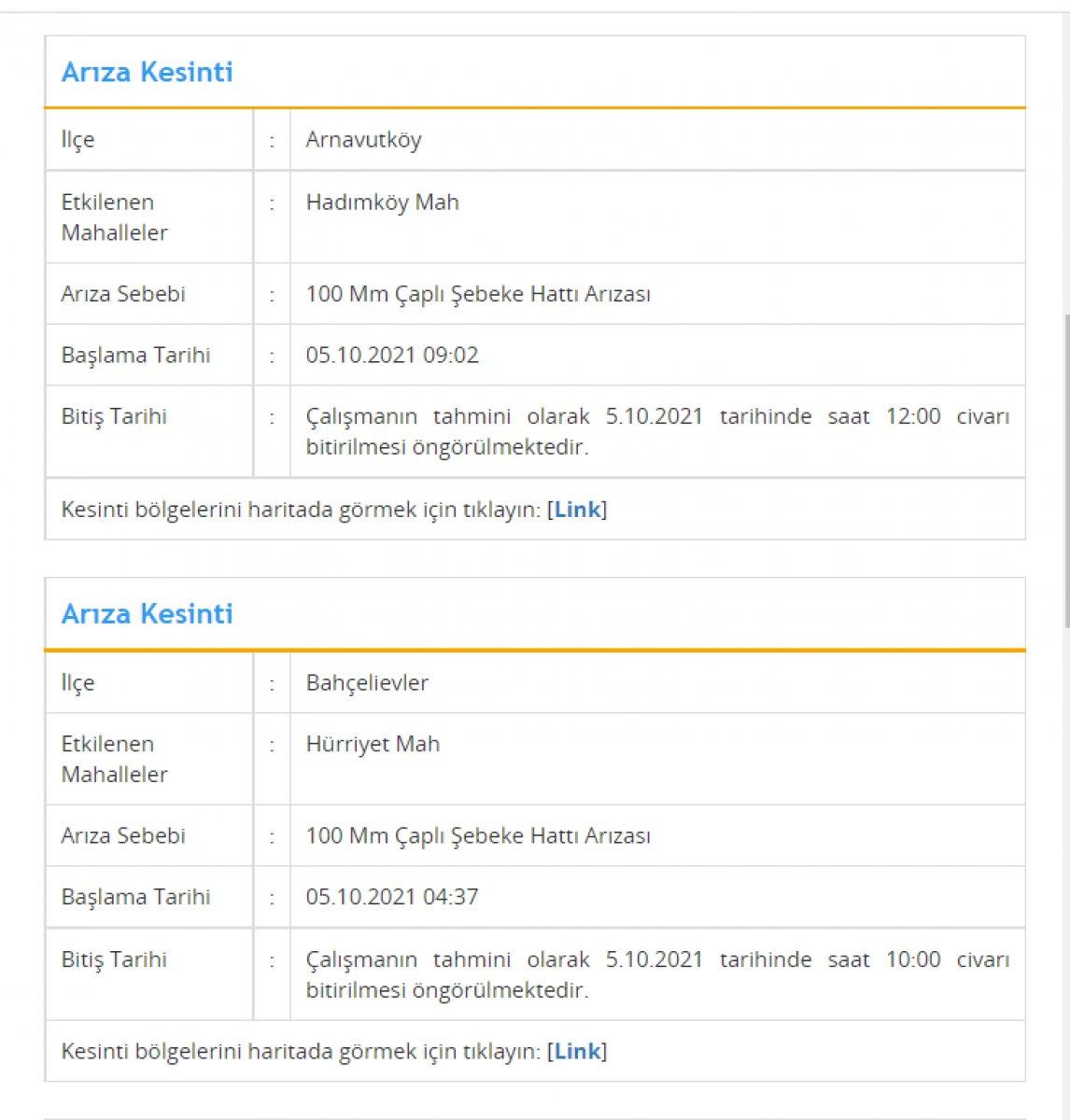Open the map Link for Arnavutköy outage
The width and height of the screenshot is (1070, 1120).
click(x=576, y=510)
